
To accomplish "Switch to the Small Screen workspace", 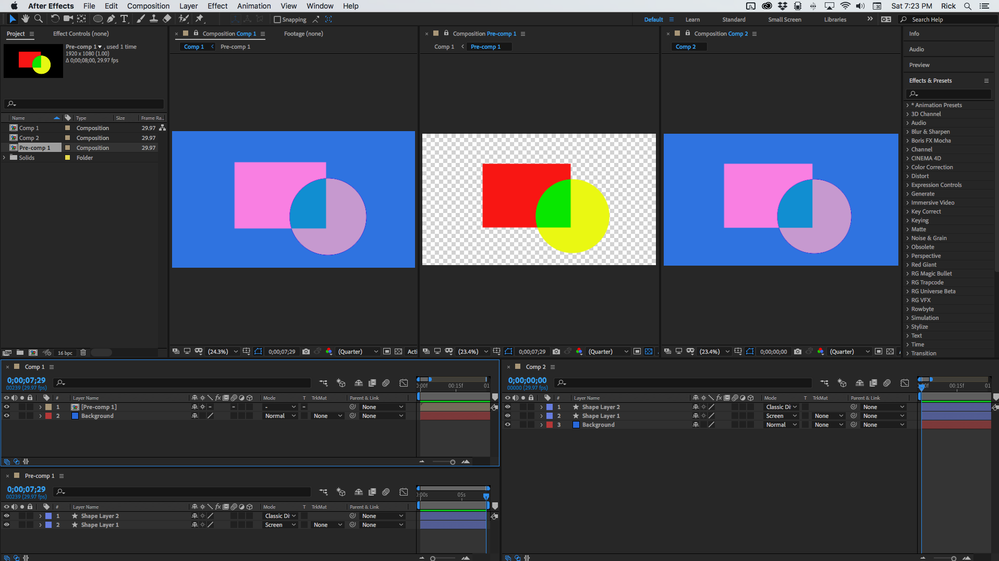I will coord(784,19).
